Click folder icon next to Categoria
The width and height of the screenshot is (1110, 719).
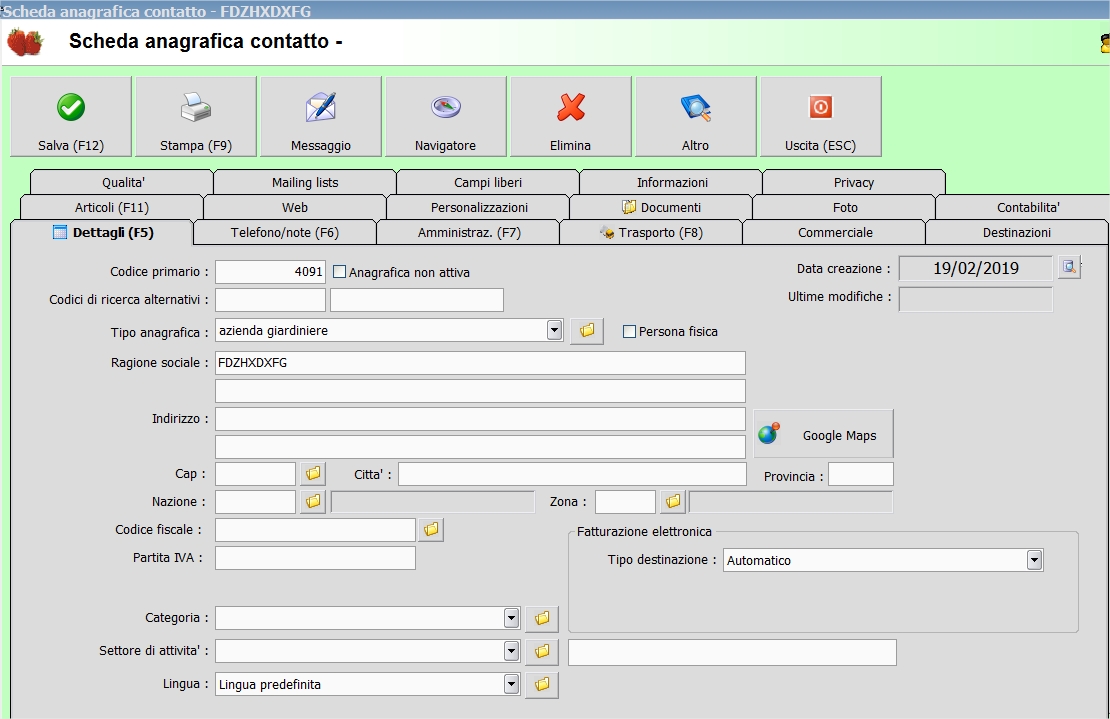point(542,619)
